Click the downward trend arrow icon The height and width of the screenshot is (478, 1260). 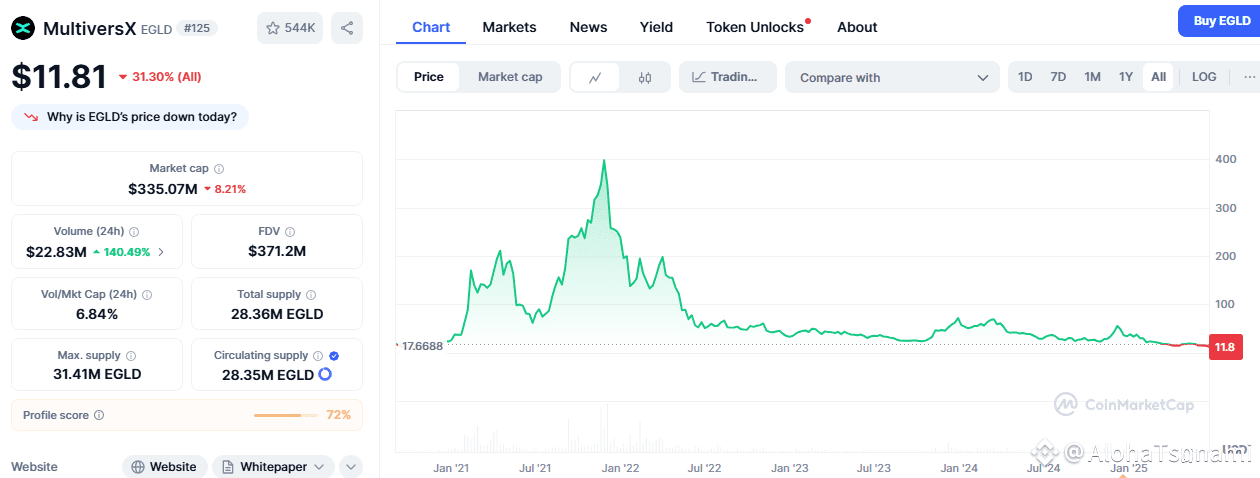(x=31, y=117)
